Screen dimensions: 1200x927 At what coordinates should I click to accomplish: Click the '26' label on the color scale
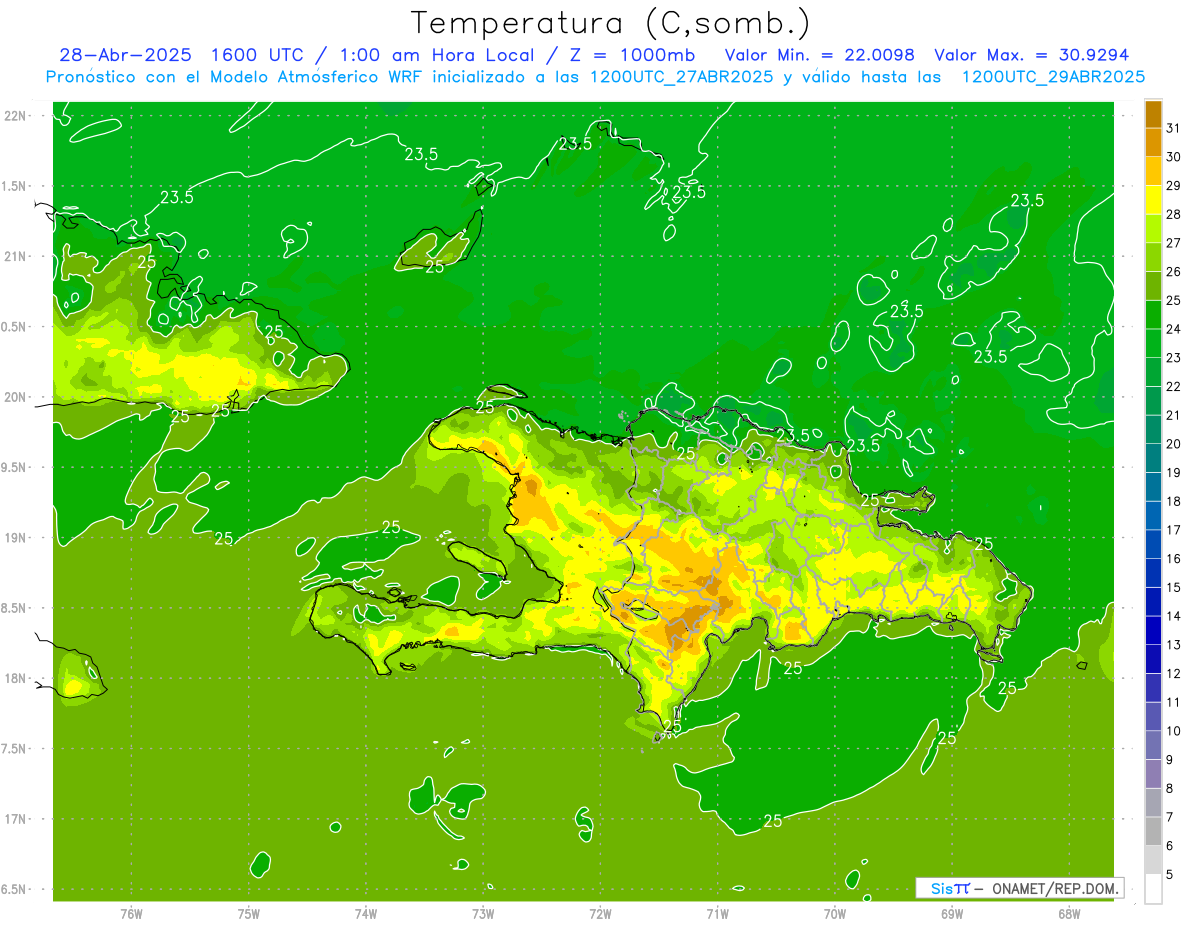pos(1173,271)
